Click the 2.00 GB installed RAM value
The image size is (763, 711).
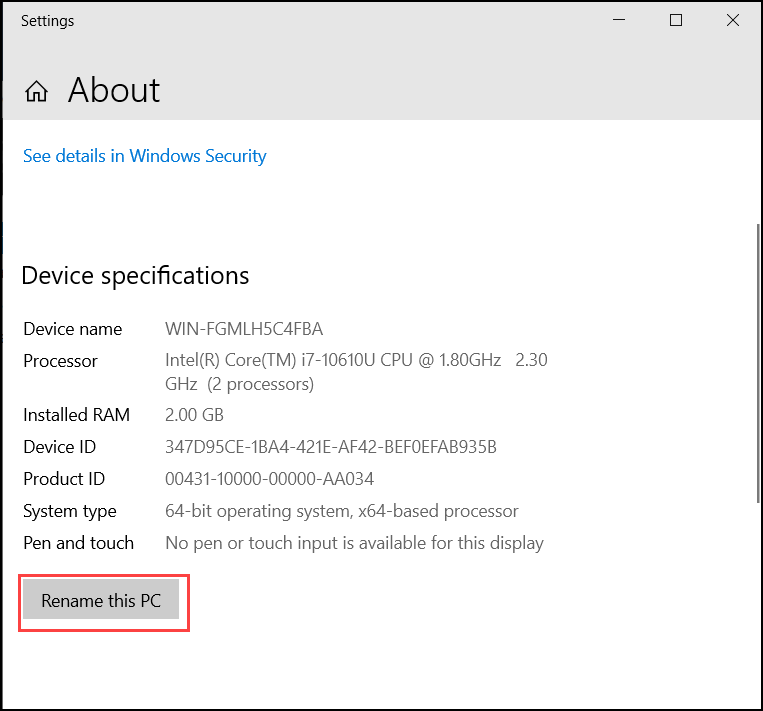coord(194,415)
